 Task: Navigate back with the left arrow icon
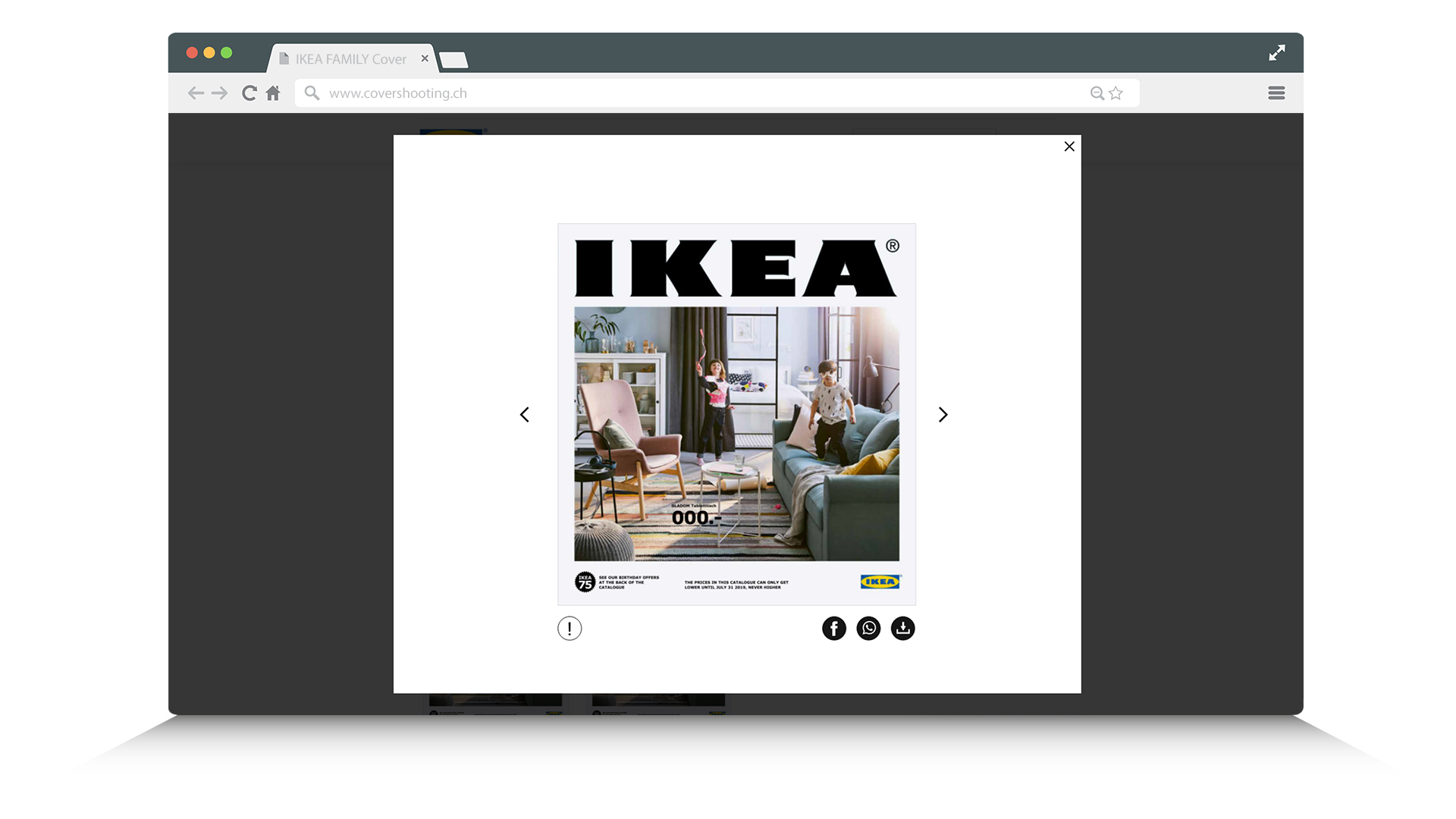[x=196, y=93]
